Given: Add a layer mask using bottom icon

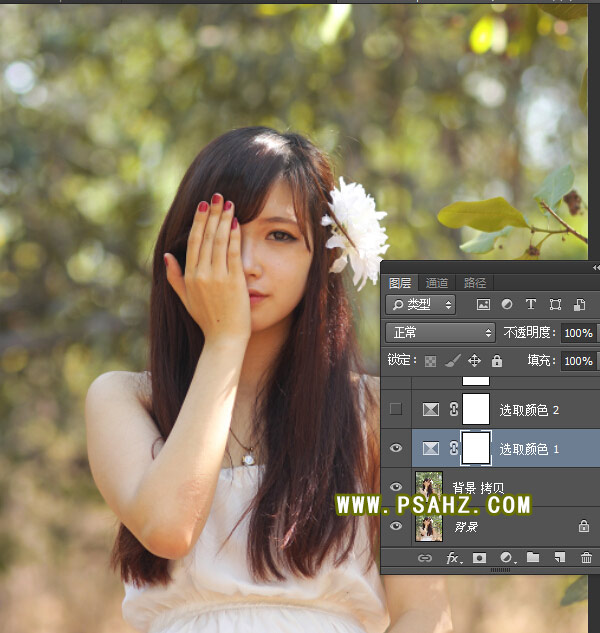Looking at the screenshot, I should pyautogui.click(x=479, y=557).
